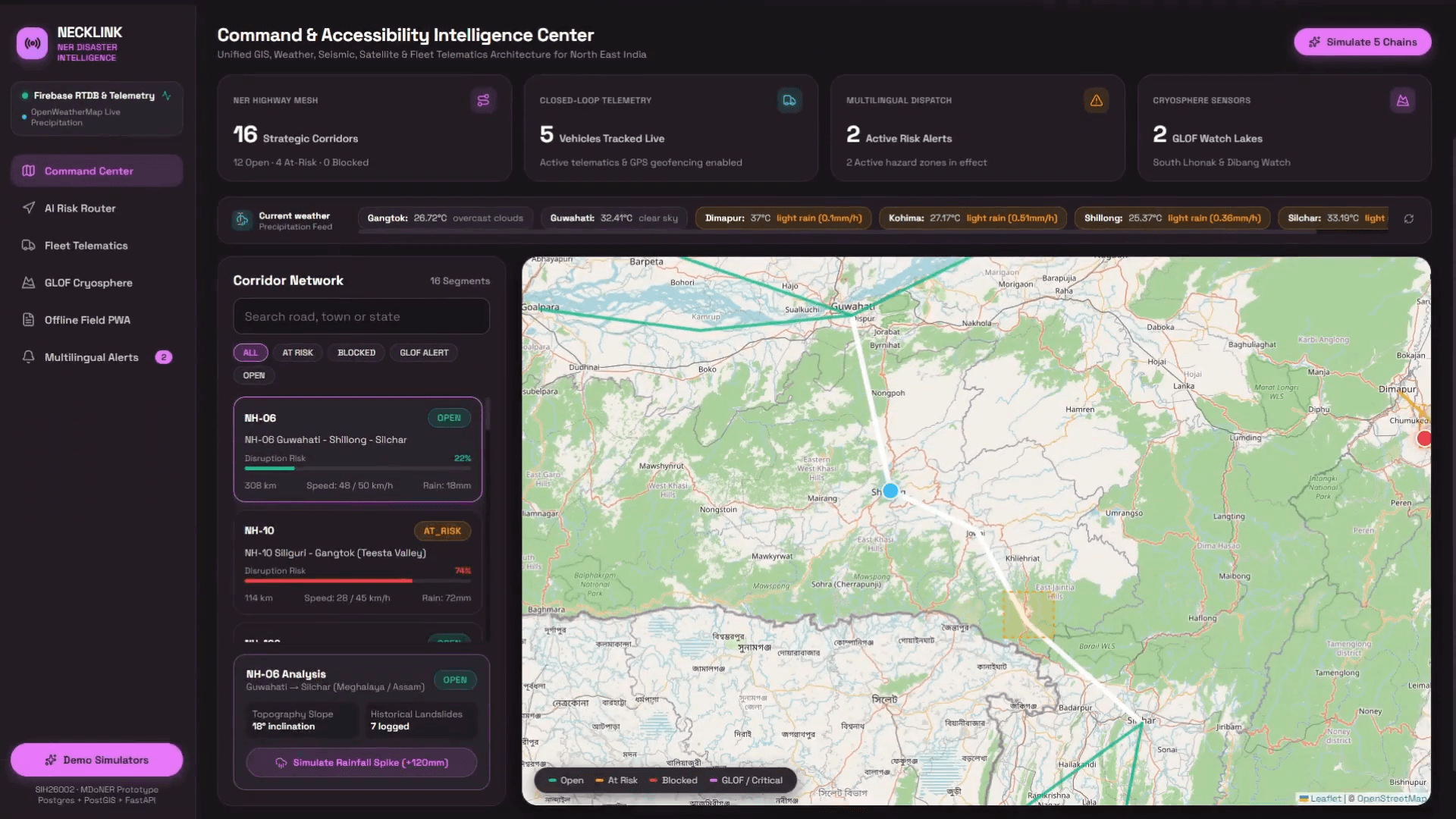Click the Shillong light rain weather chip
The height and width of the screenshot is (819, 1456).
(1172, 218)
